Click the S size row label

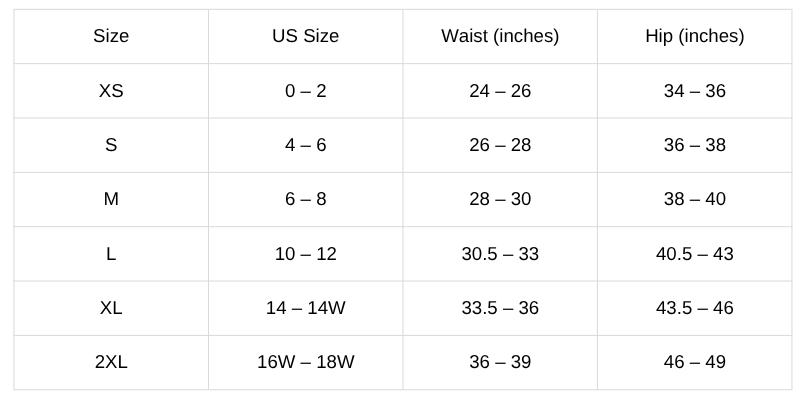pos(111,145)
